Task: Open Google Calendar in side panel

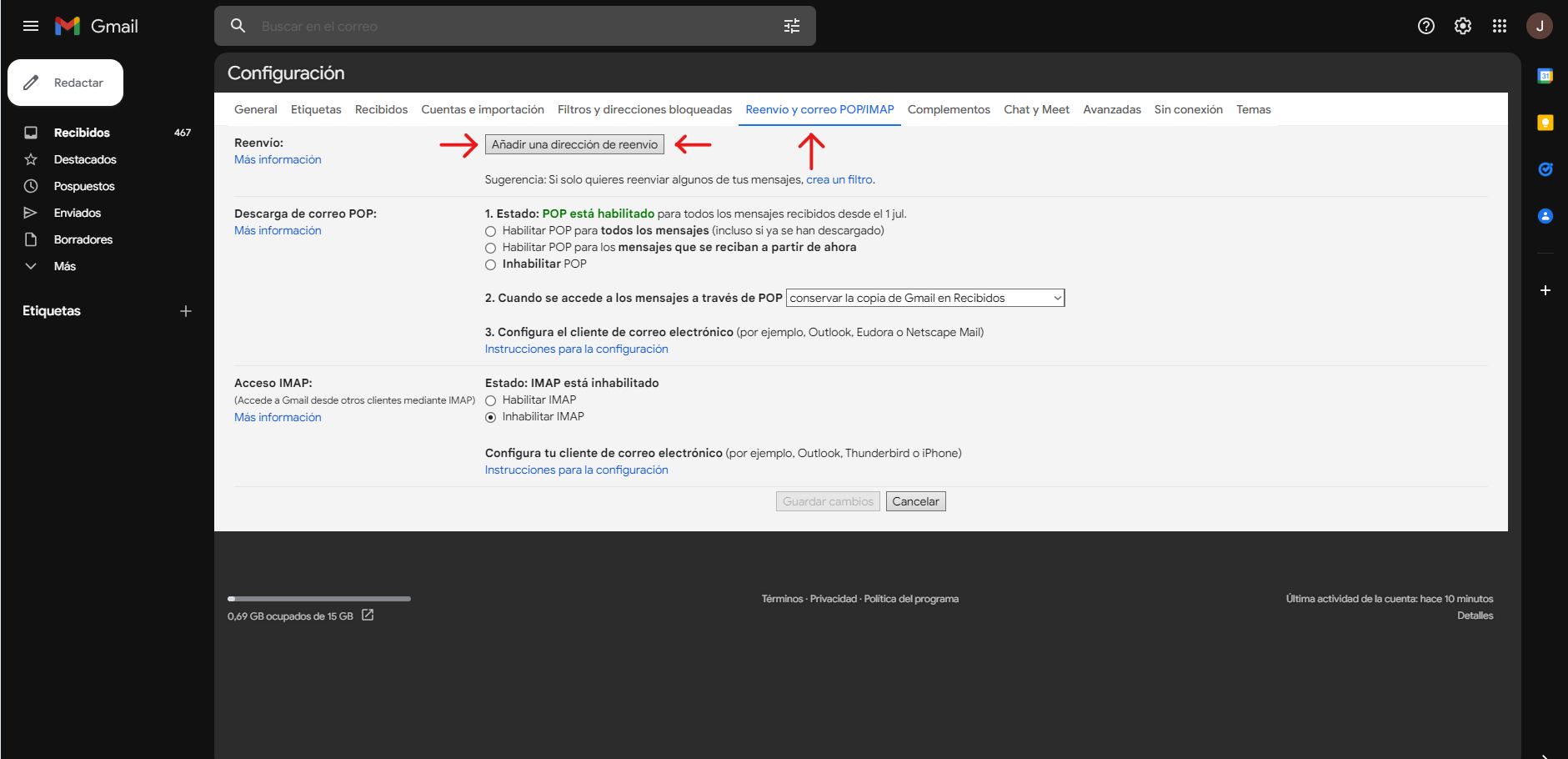Action: tap(1545, 76)
